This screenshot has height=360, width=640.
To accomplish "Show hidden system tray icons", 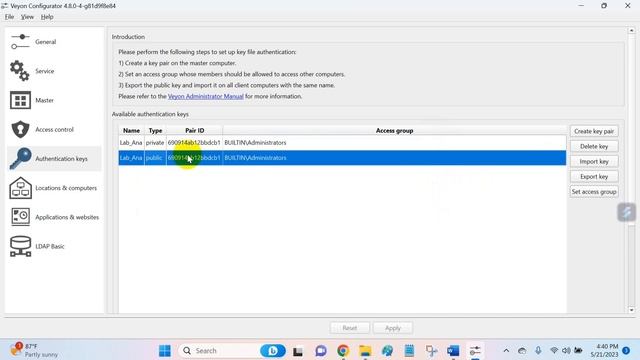I will [506, 351].
